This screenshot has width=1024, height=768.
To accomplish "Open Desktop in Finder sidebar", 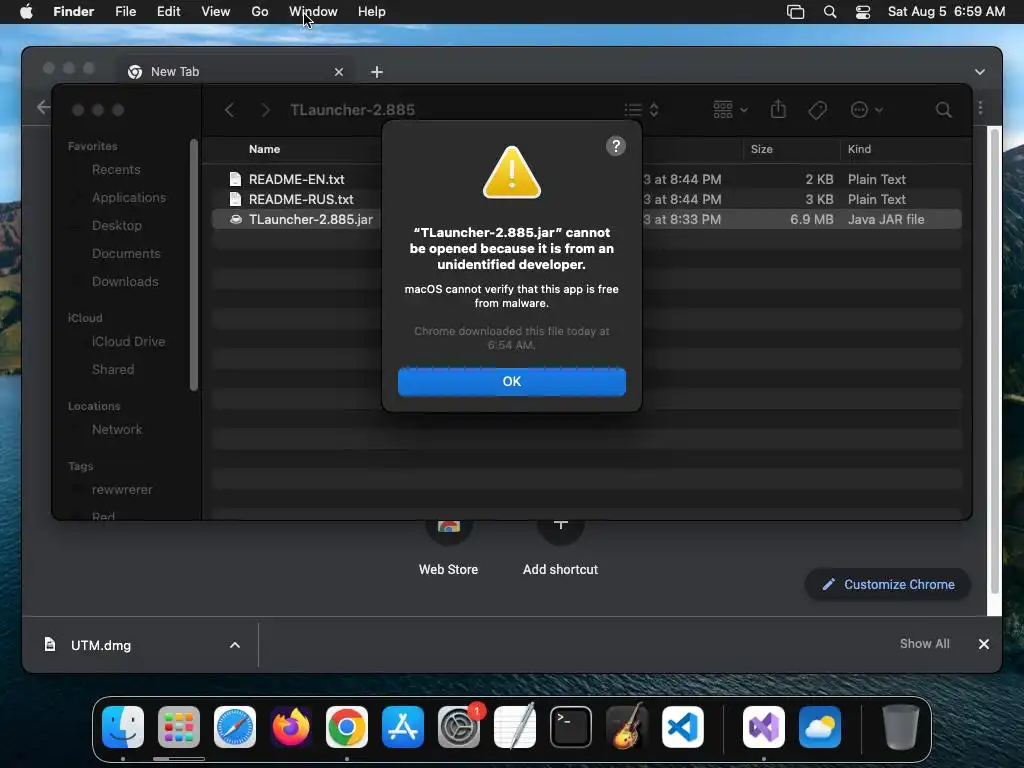I will point(116,225).
